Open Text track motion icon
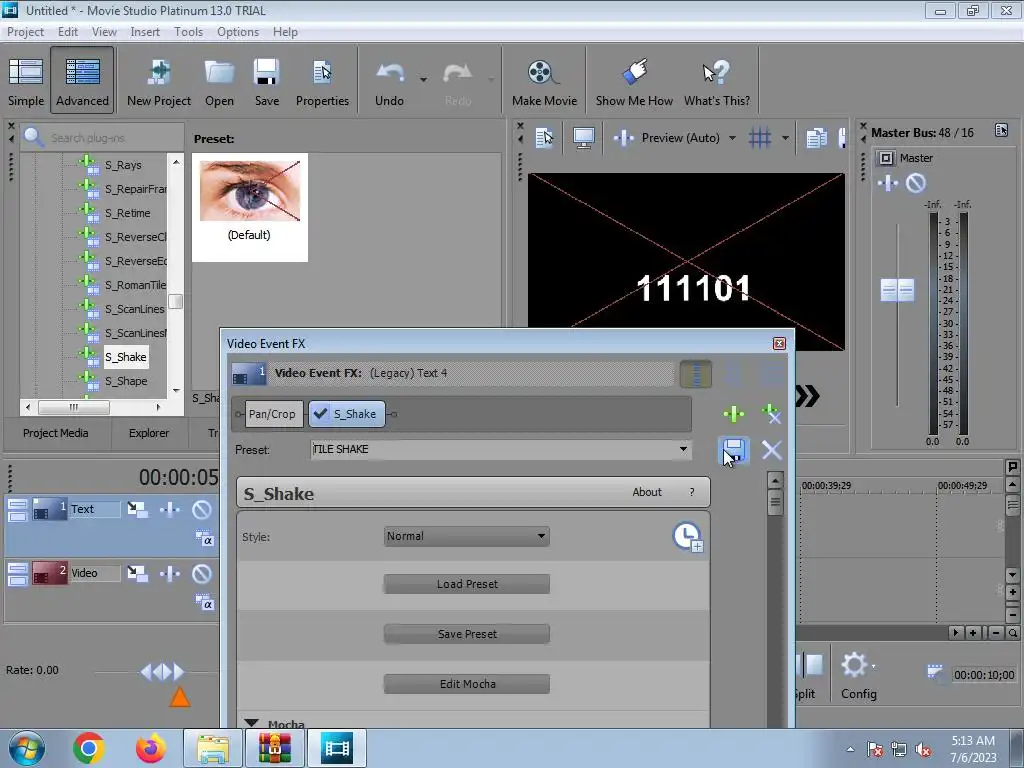 click(137, 509)
